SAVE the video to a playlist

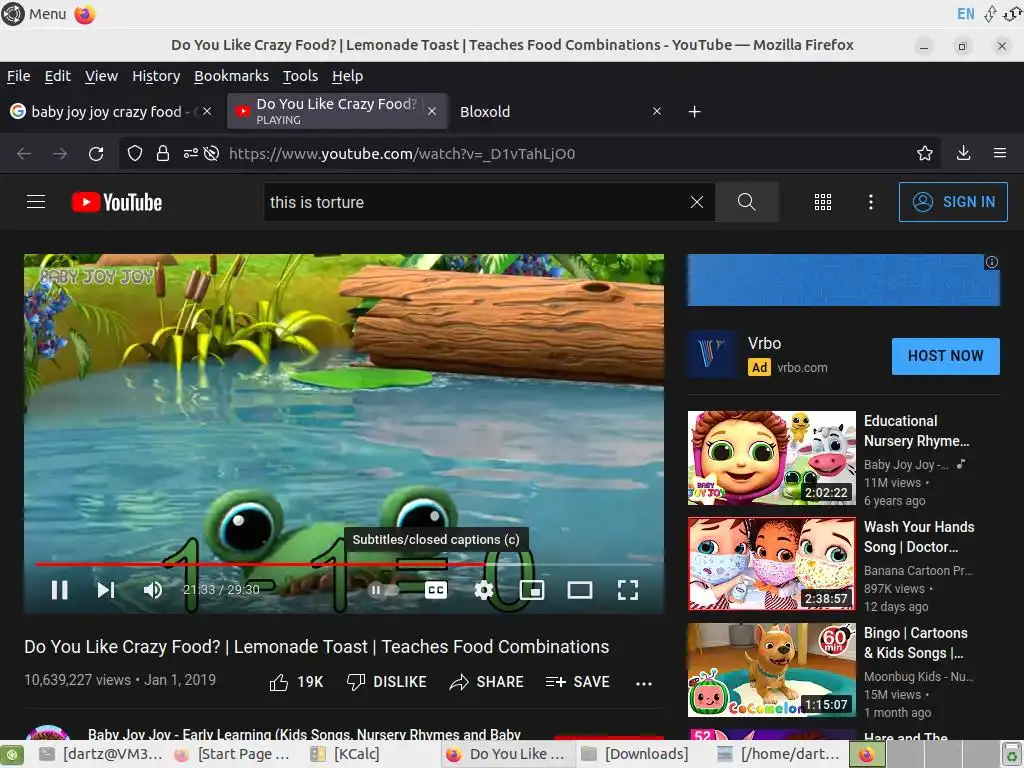[x=577, y=682]
